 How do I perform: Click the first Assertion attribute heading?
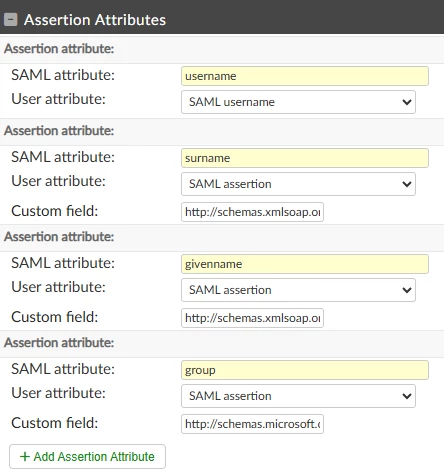(x=59, y=49)
